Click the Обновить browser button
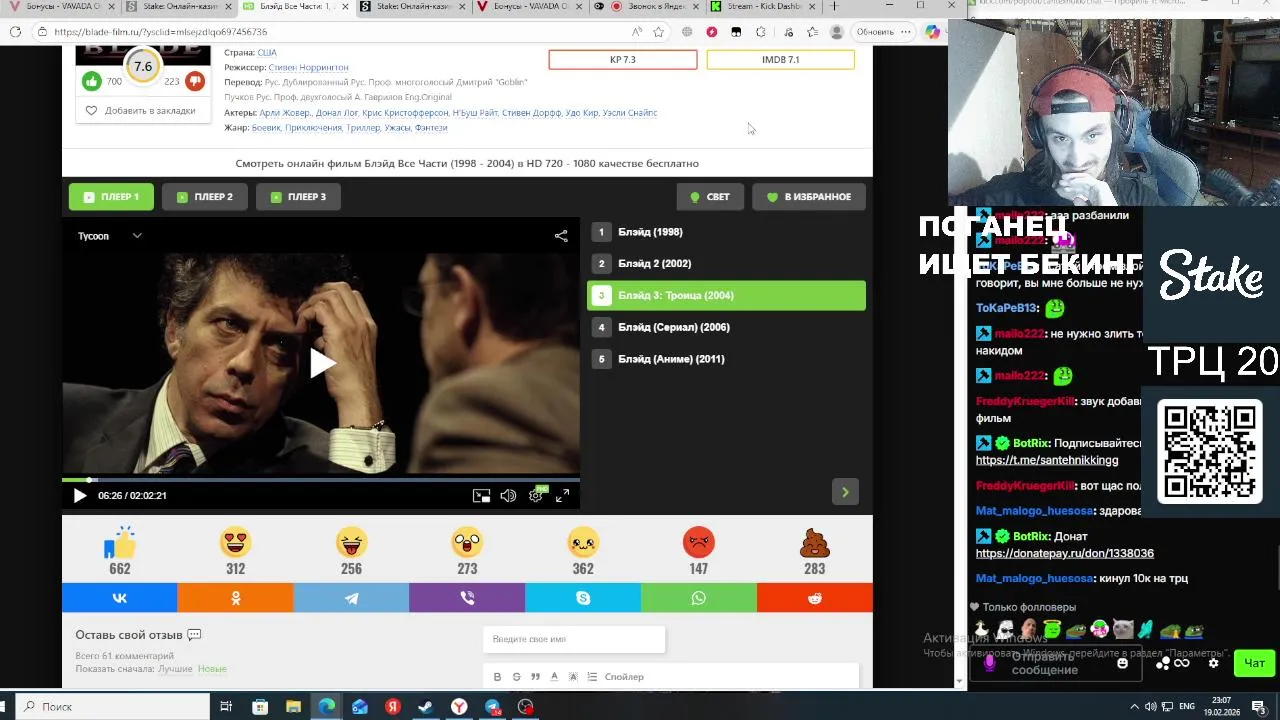Viewport: 1280px width, 720px height. [x=883, y=32]
